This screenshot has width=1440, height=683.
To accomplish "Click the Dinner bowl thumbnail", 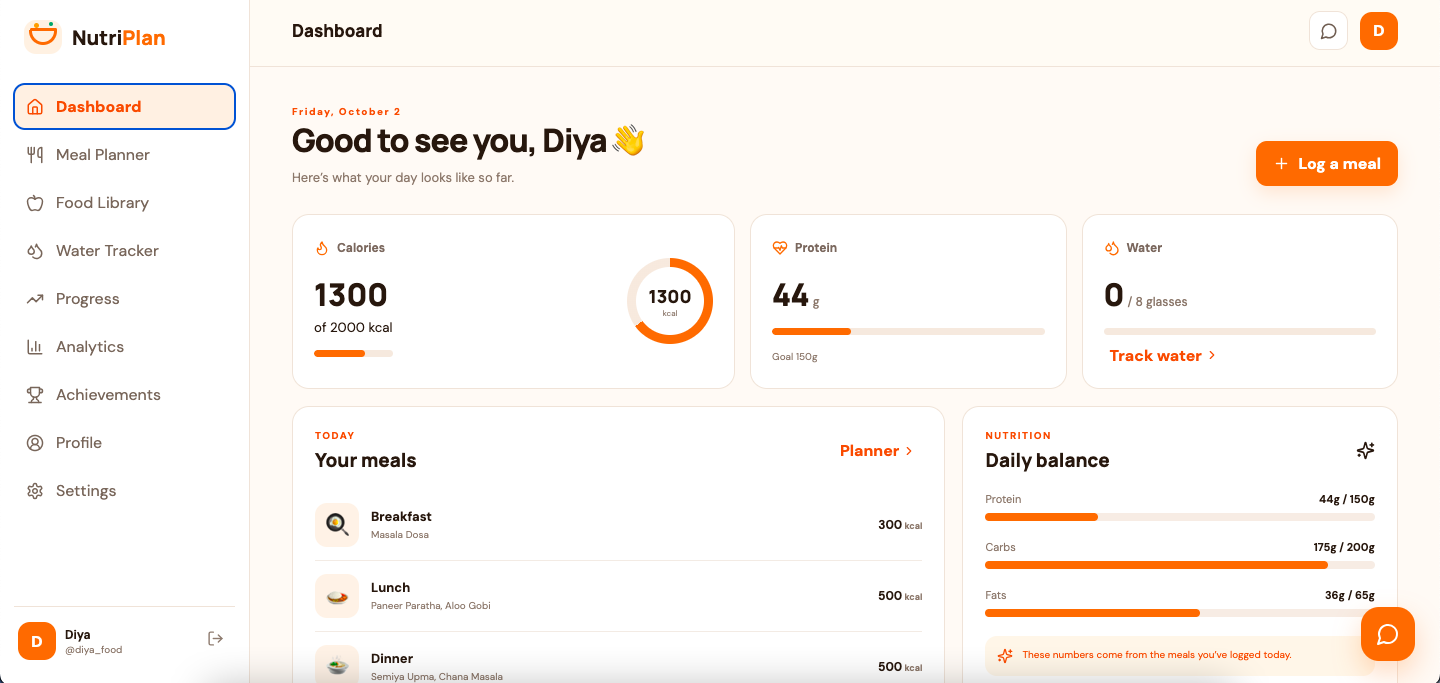I will (337, 664).
